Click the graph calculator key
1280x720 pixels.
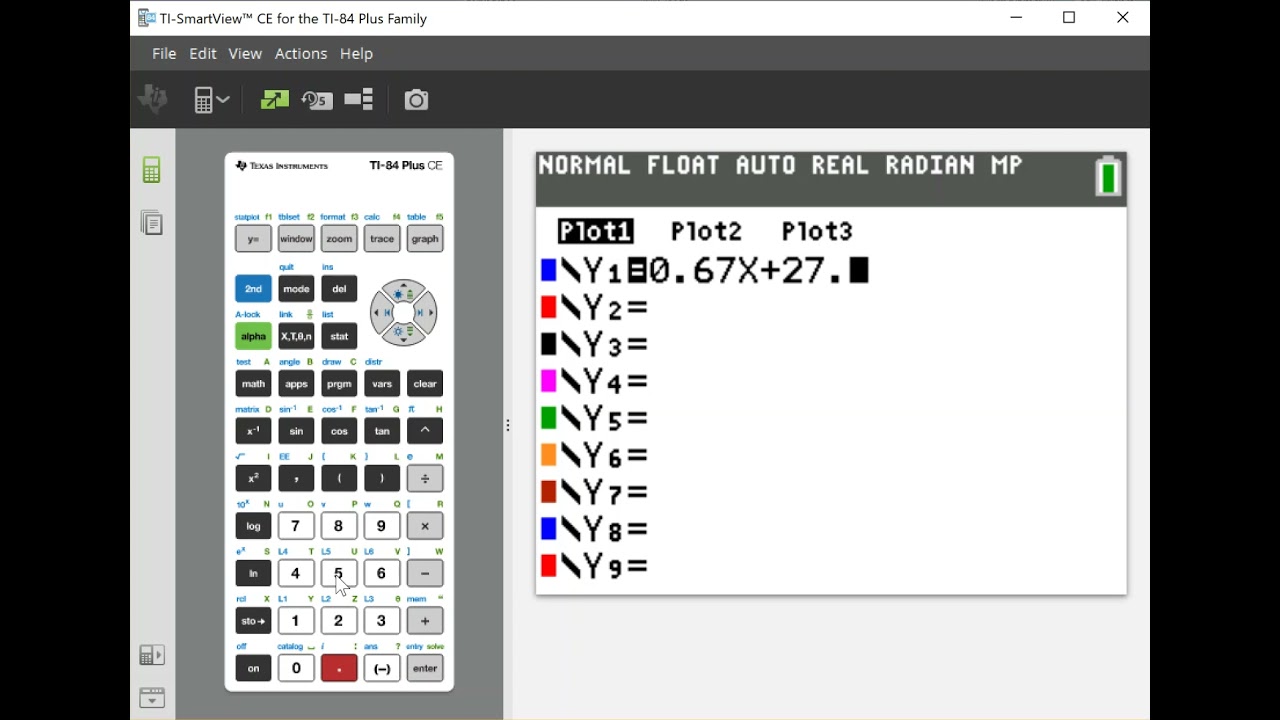[425, 239]
